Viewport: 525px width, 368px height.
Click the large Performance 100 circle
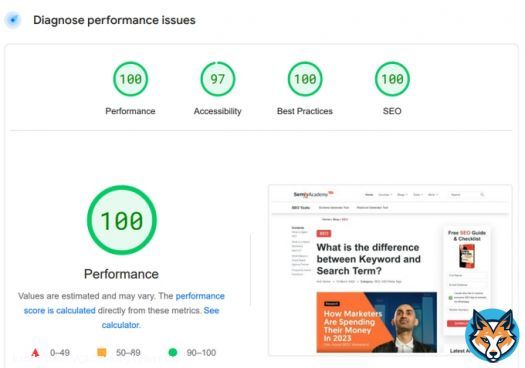pyautogui.click(x=122, y=220)
